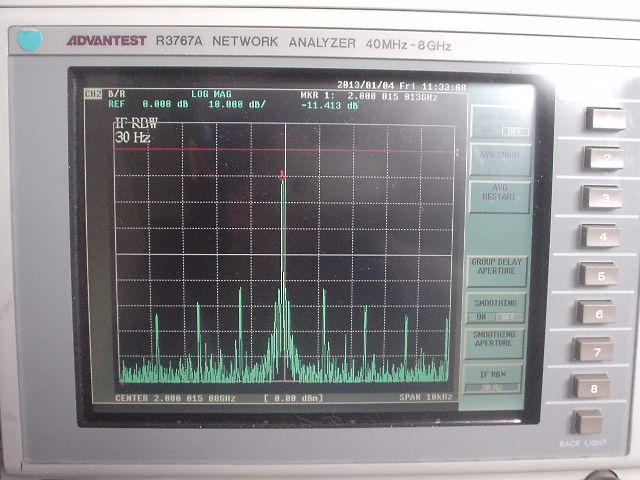
Task: Select the IF RBW softkey
Action: 493,377
